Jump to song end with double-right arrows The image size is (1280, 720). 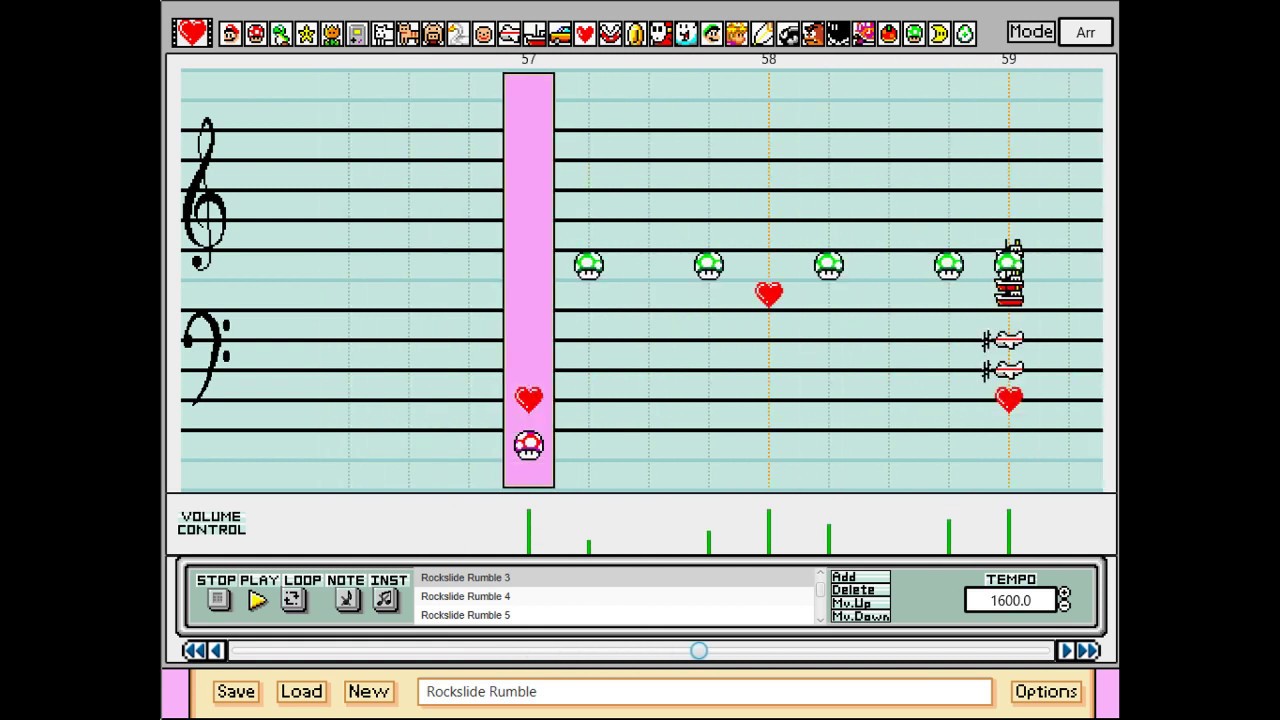[1088, 651]
